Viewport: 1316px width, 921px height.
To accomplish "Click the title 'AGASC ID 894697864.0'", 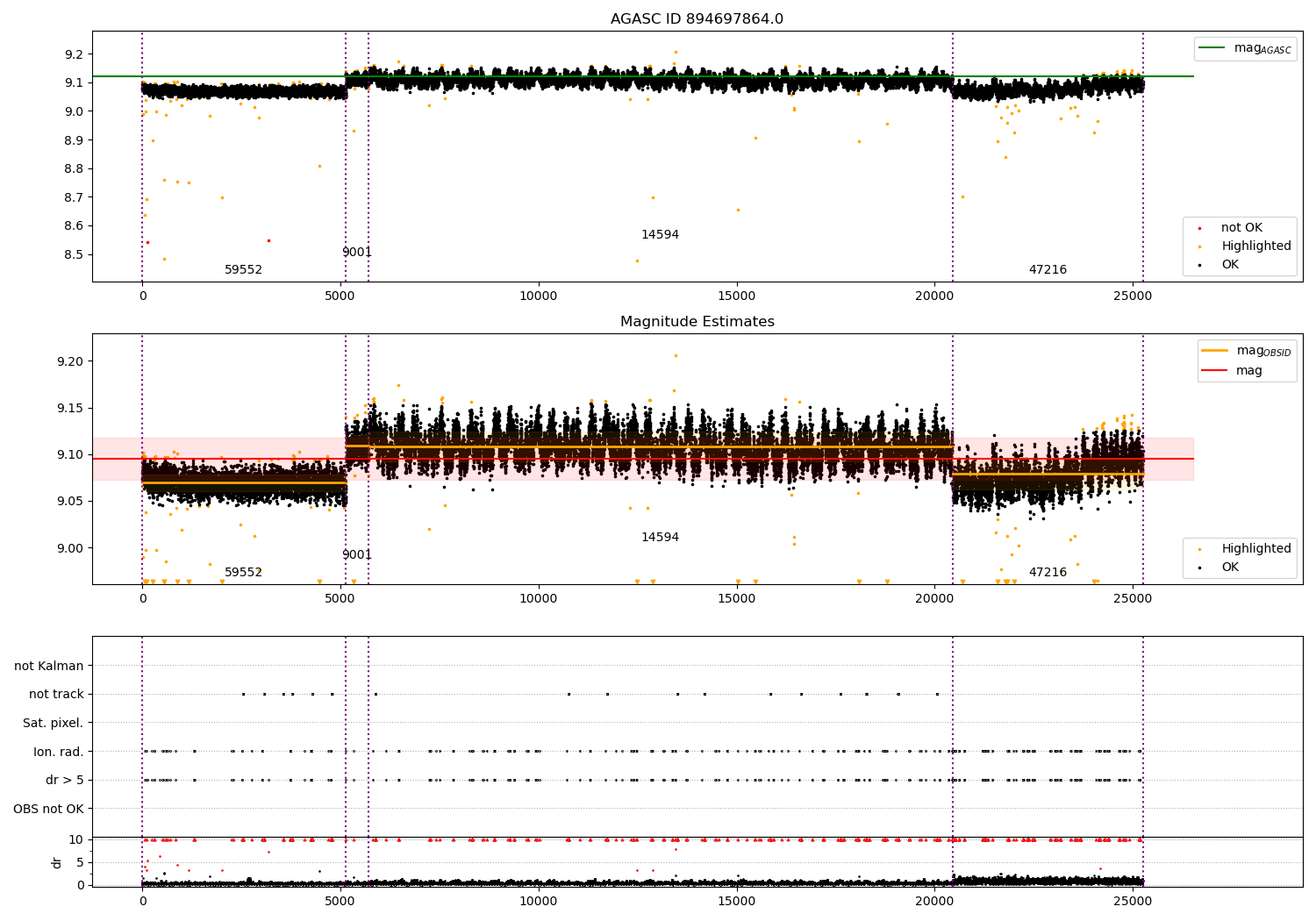I will tap(697, 19).
